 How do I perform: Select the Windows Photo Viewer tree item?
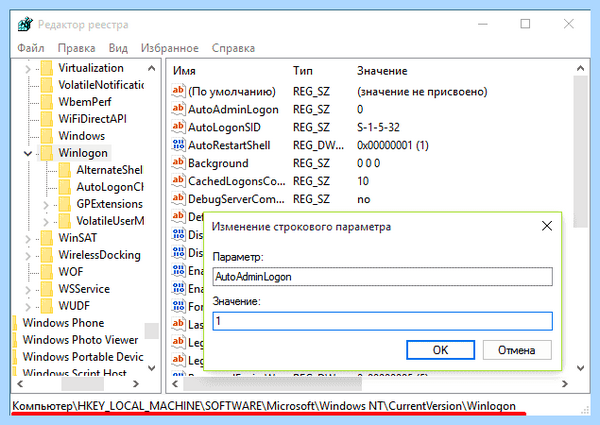(x=80, y=340)
